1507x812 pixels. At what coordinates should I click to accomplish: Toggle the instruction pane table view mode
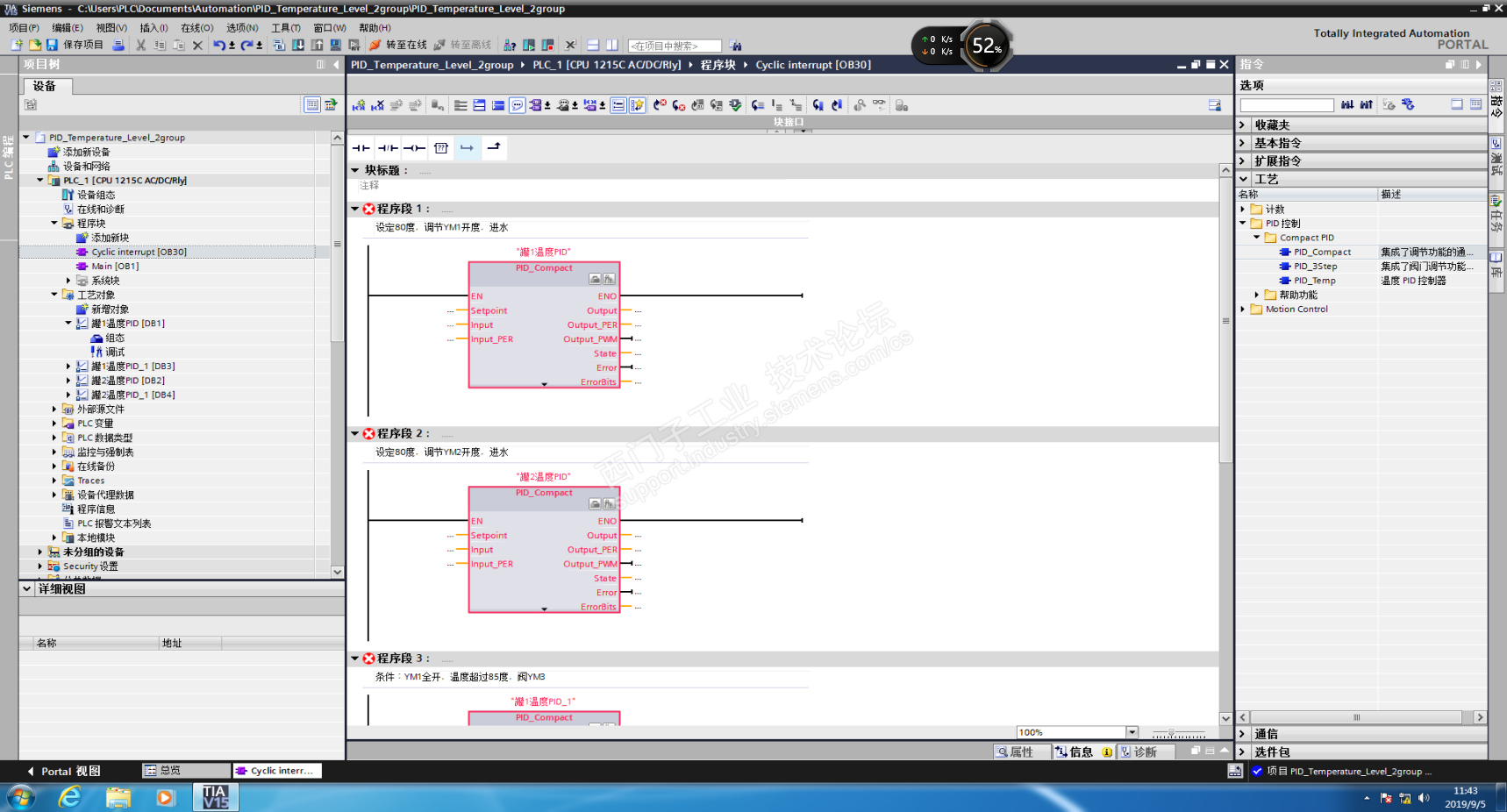[x=1476, y=104]
